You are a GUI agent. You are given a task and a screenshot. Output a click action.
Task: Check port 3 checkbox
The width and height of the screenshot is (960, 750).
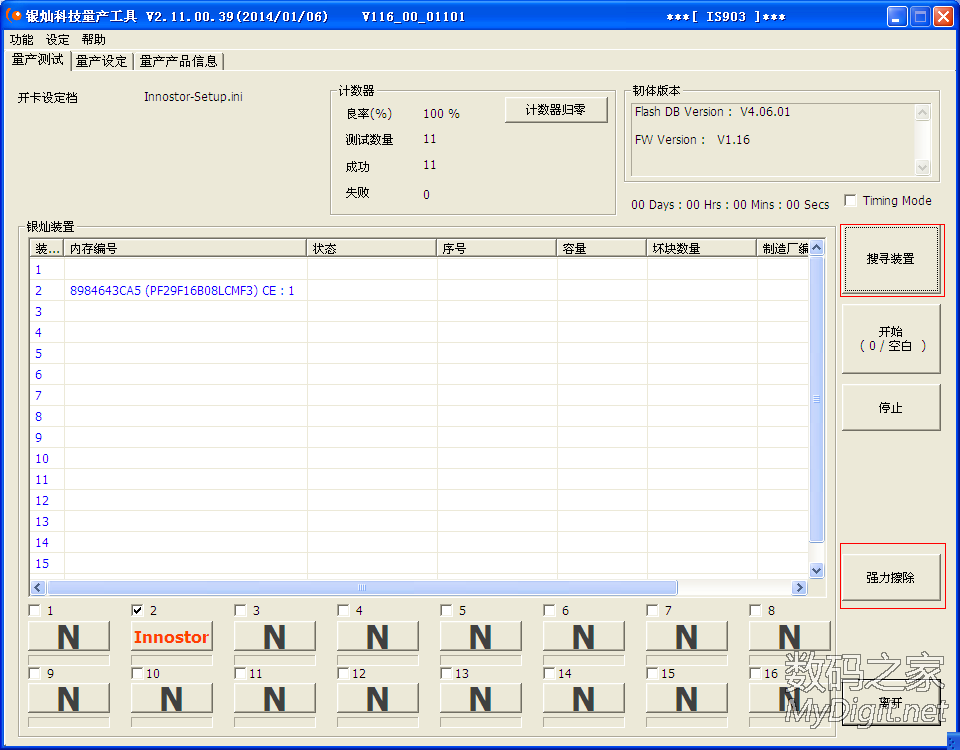tap(241, 610)
